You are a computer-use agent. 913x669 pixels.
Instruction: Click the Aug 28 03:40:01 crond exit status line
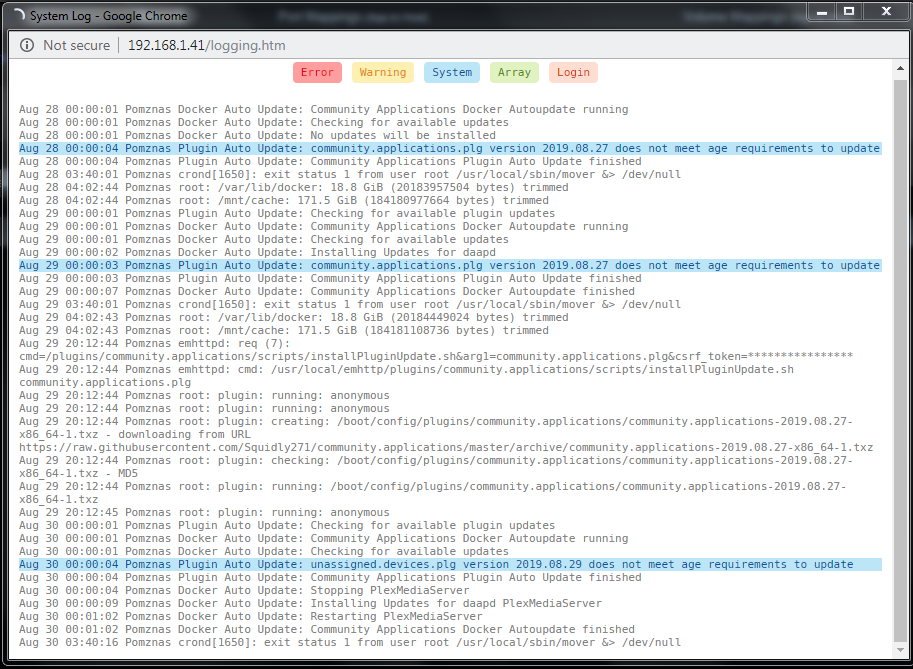pos(350,174)
